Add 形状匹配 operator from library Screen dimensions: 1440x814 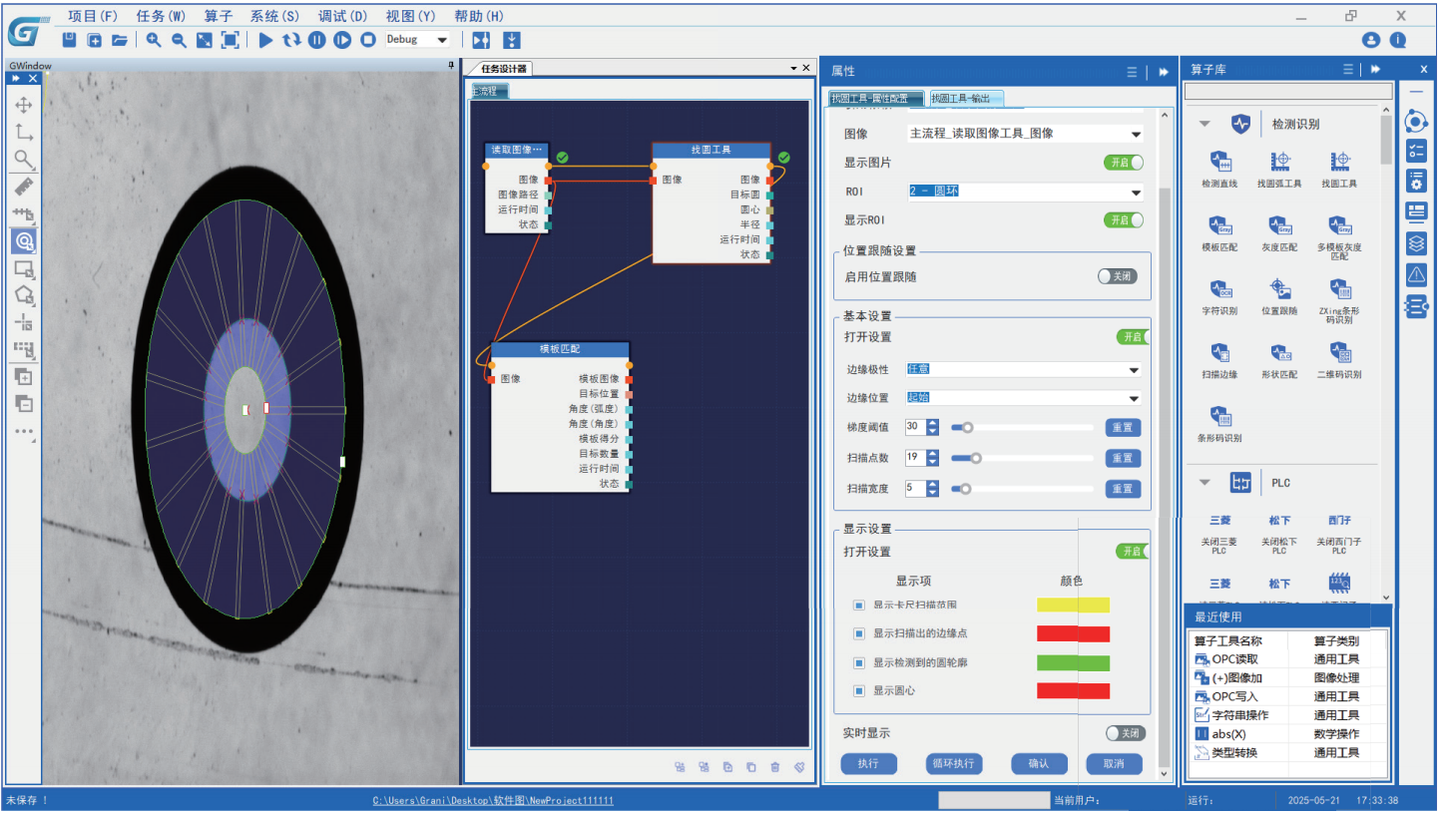click(1280, 361)
